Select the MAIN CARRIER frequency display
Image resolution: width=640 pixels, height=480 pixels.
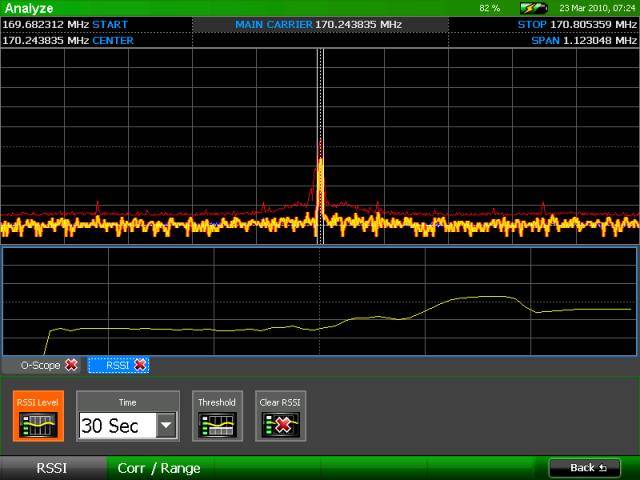pos(320,24)
